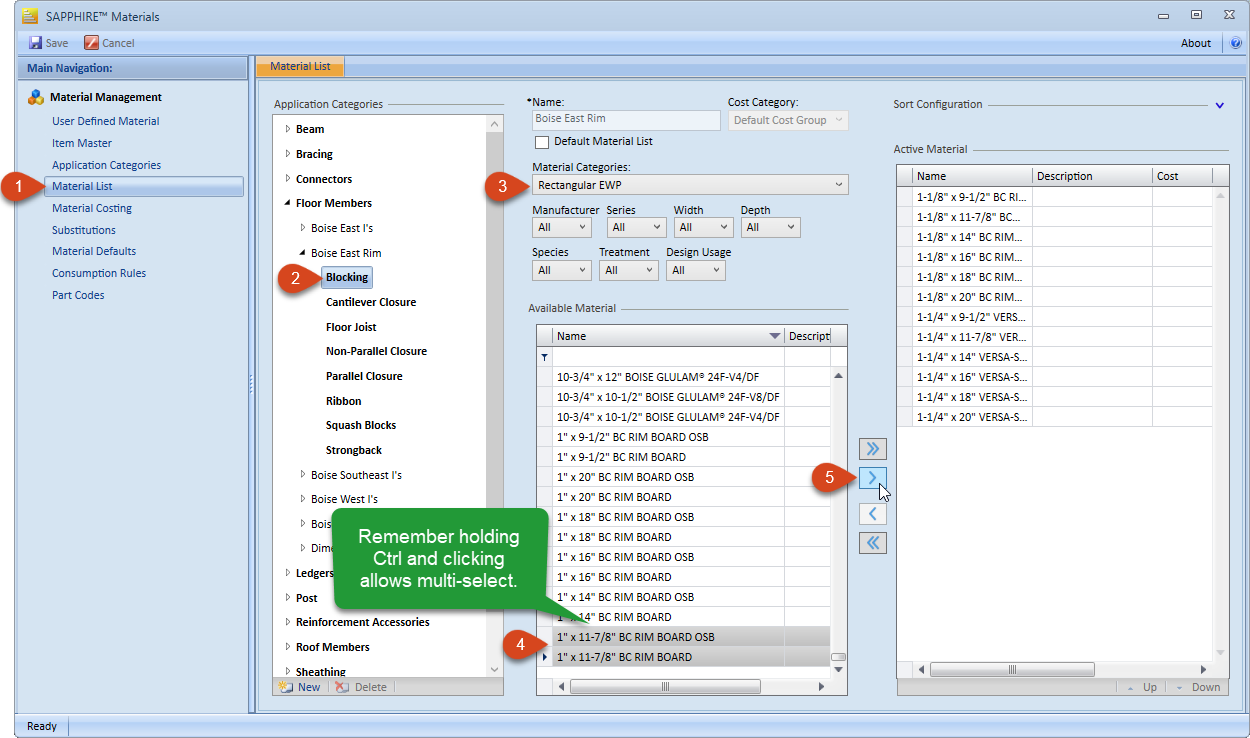Click the Cost column header in Active Material
The image size is (1250, 738).
1182,176
